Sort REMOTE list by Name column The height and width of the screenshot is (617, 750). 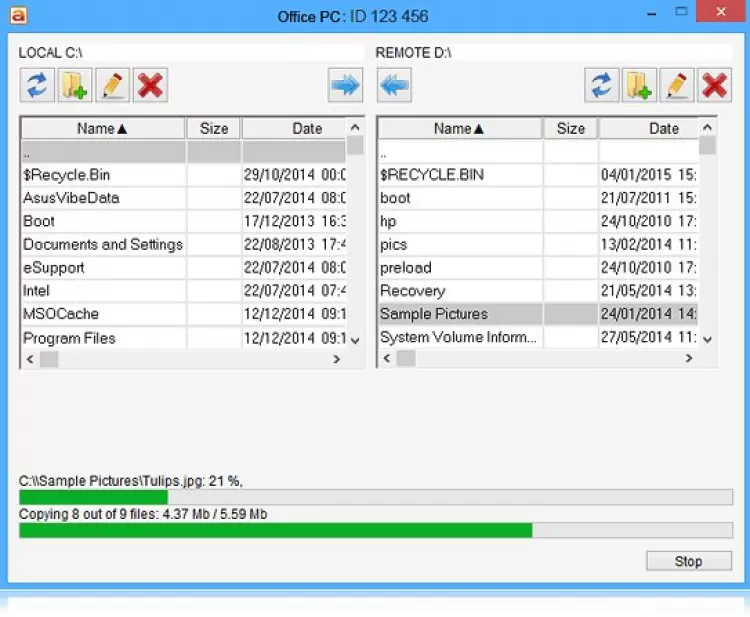[x=460, y=128]
